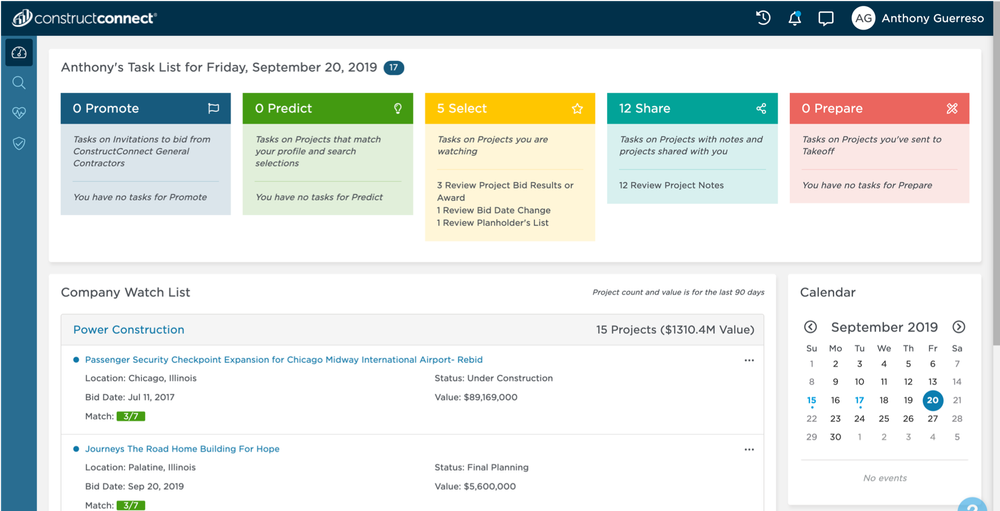
Task: Open the notifications bell
Action: point(795,19)
